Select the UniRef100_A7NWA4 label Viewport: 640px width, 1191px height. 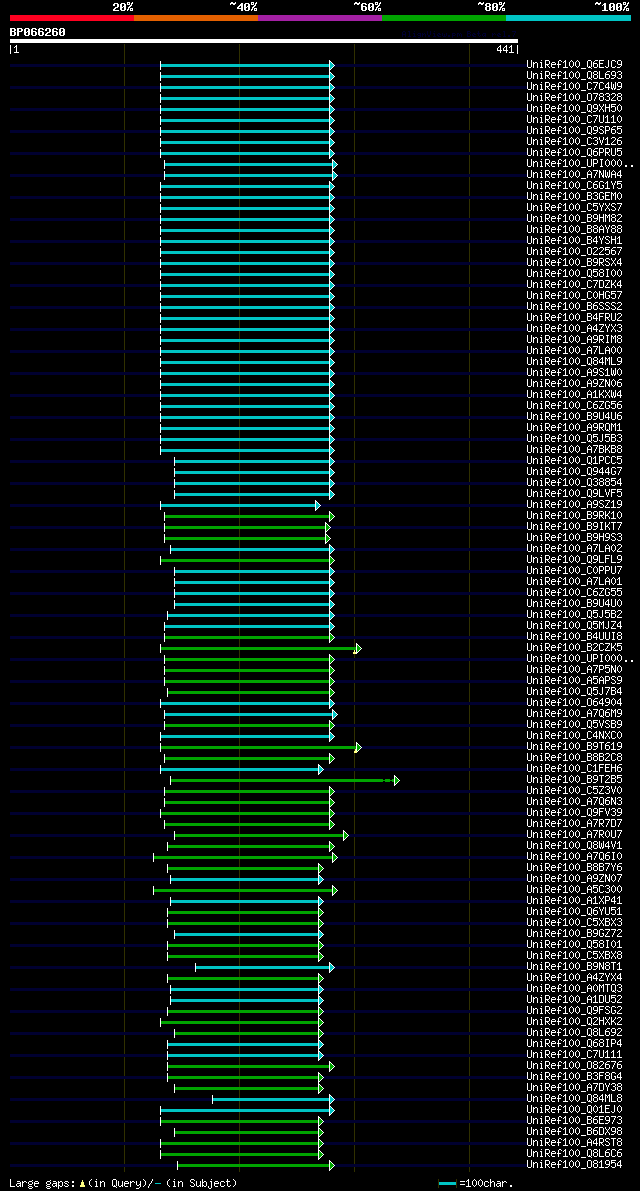[x=574, y=175]
